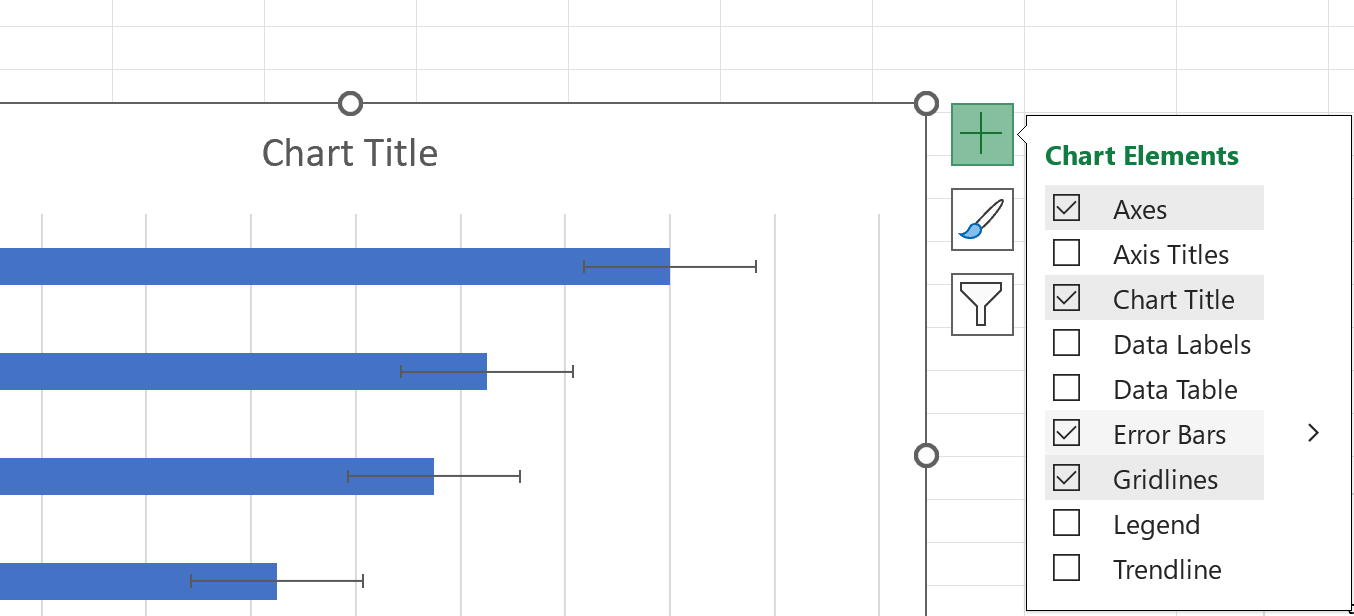
Task: Uncheck Gridlines
Action: [1066, 478]
